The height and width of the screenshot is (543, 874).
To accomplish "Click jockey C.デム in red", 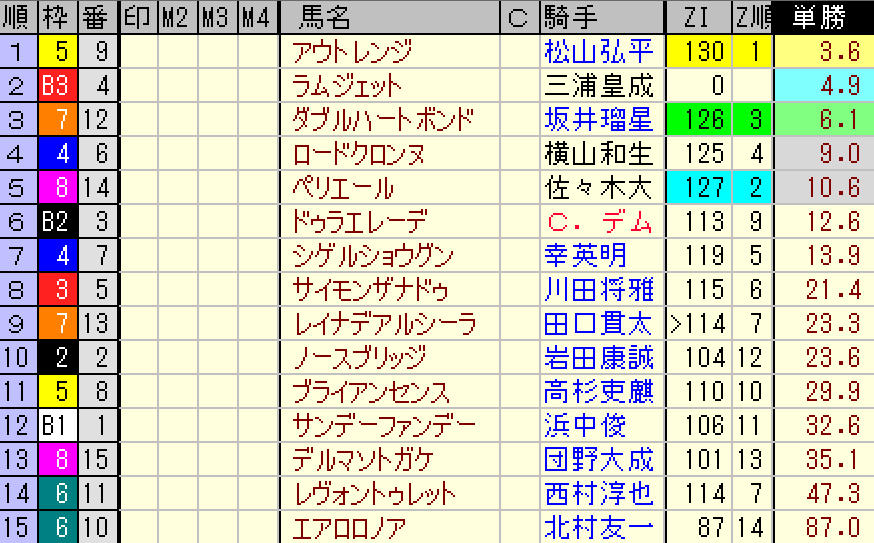I will [x=598, y=222].
